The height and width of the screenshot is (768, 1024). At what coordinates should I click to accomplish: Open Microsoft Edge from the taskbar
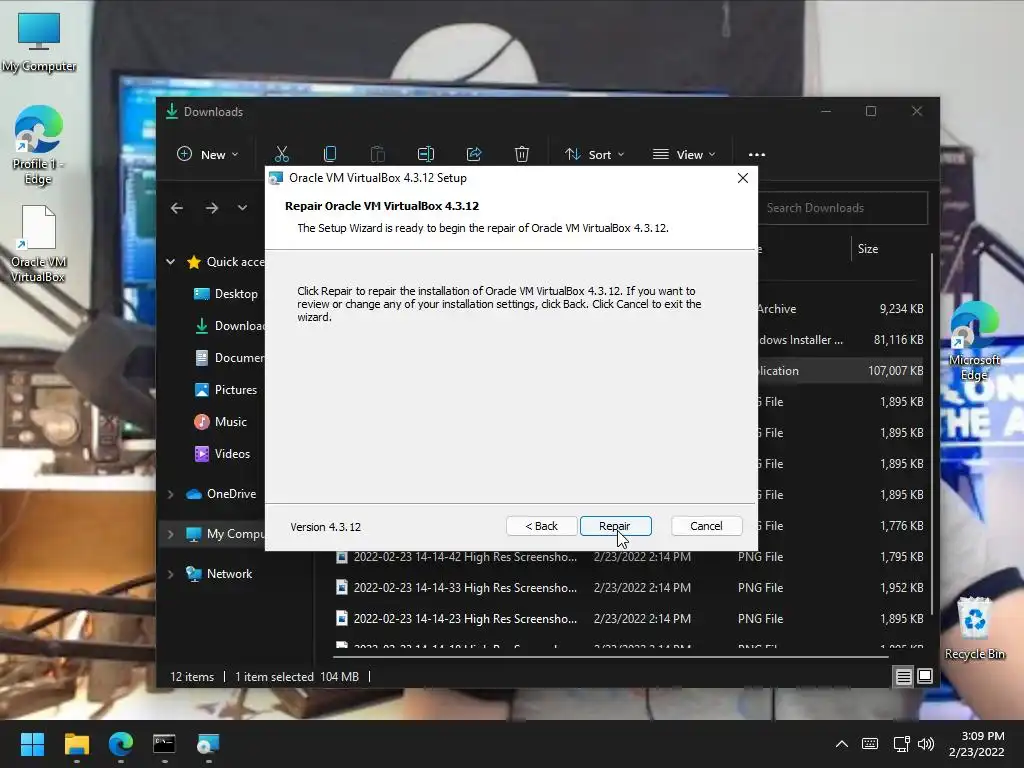(x=121, y=744)
